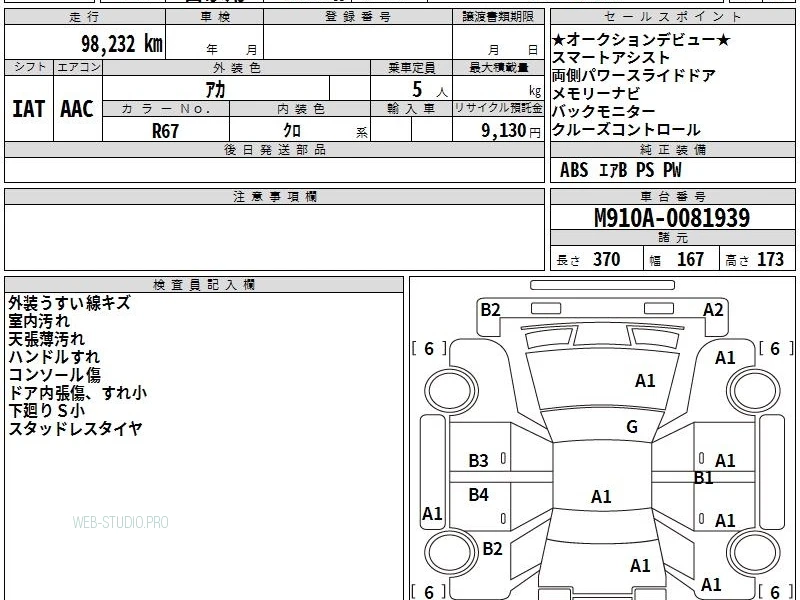Click the 検査員記入欄 section header
800x600 pixels.
(x=204, y=285)
